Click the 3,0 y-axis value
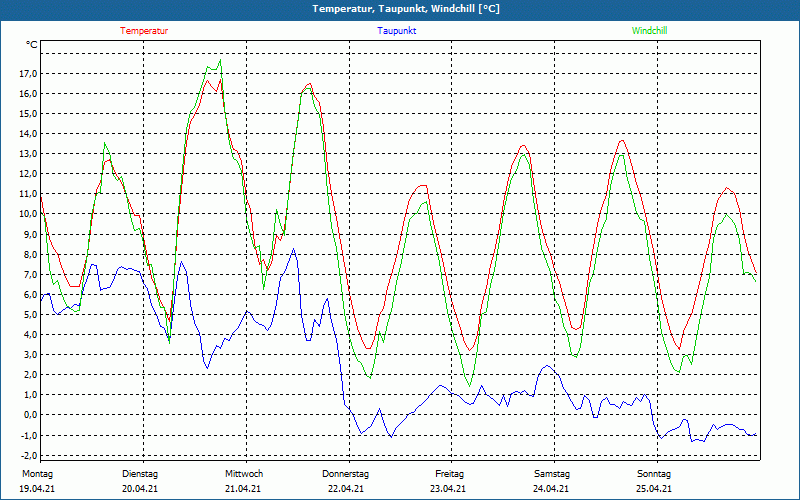The image size is (800, 500). coord(30,355)
